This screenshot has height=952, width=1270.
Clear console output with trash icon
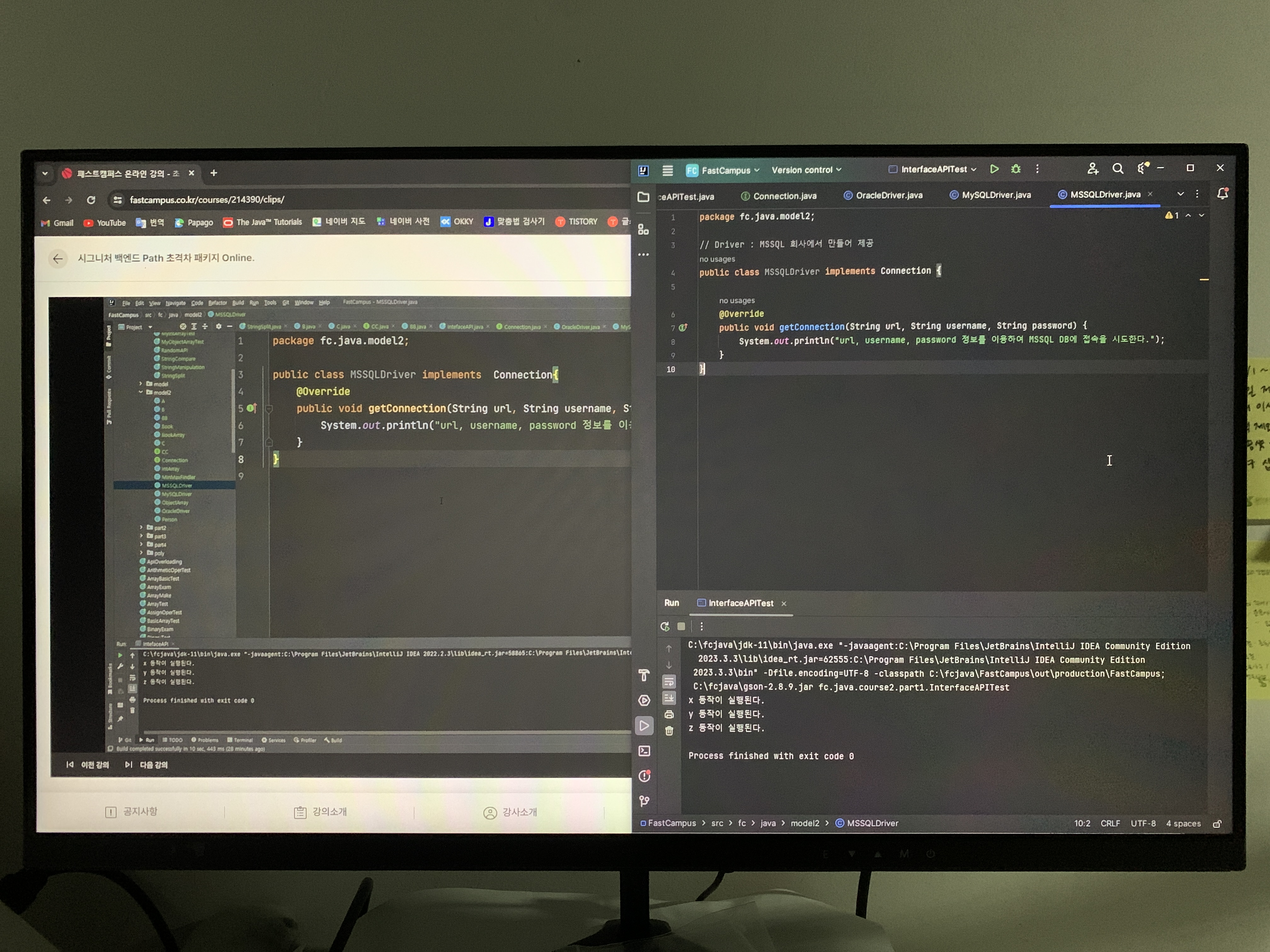pos(669,730)
